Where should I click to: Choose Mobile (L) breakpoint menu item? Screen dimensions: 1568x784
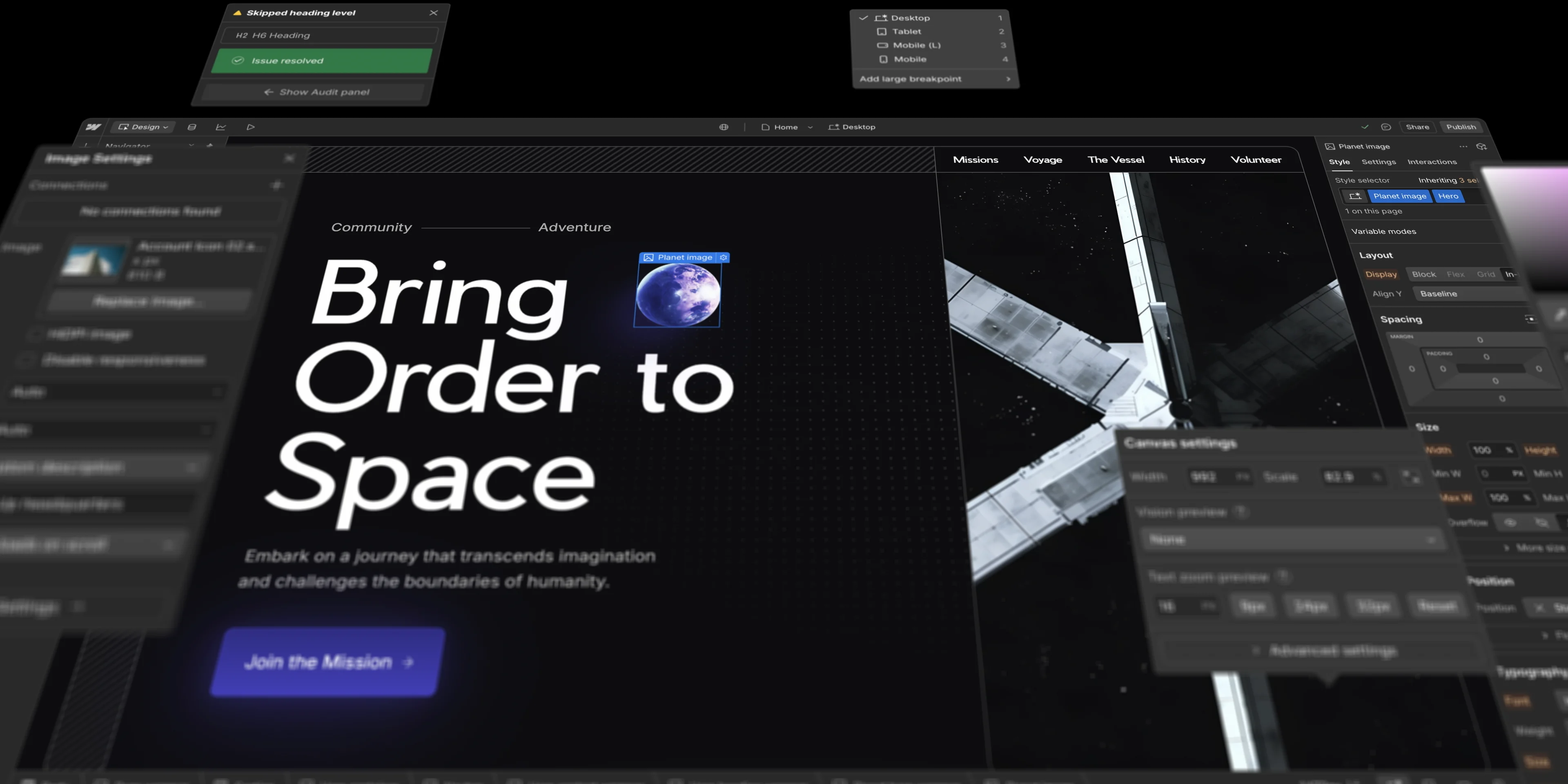(x=916, y=45)
